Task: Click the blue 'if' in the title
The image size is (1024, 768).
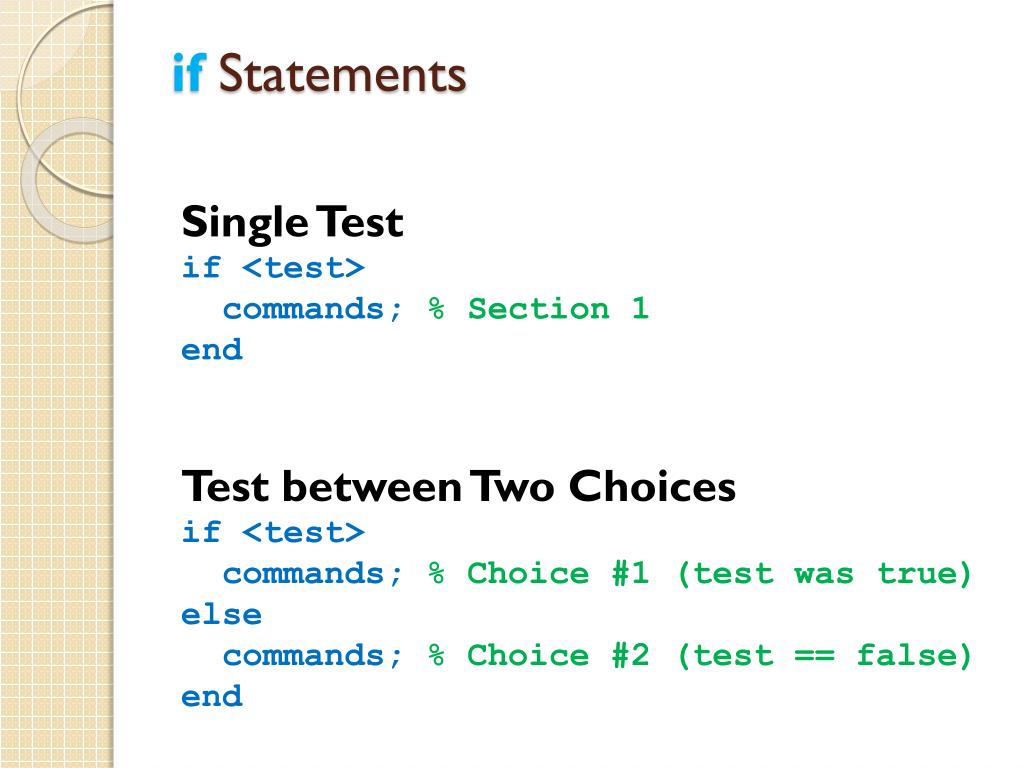Action: click(x=189, y=72)
